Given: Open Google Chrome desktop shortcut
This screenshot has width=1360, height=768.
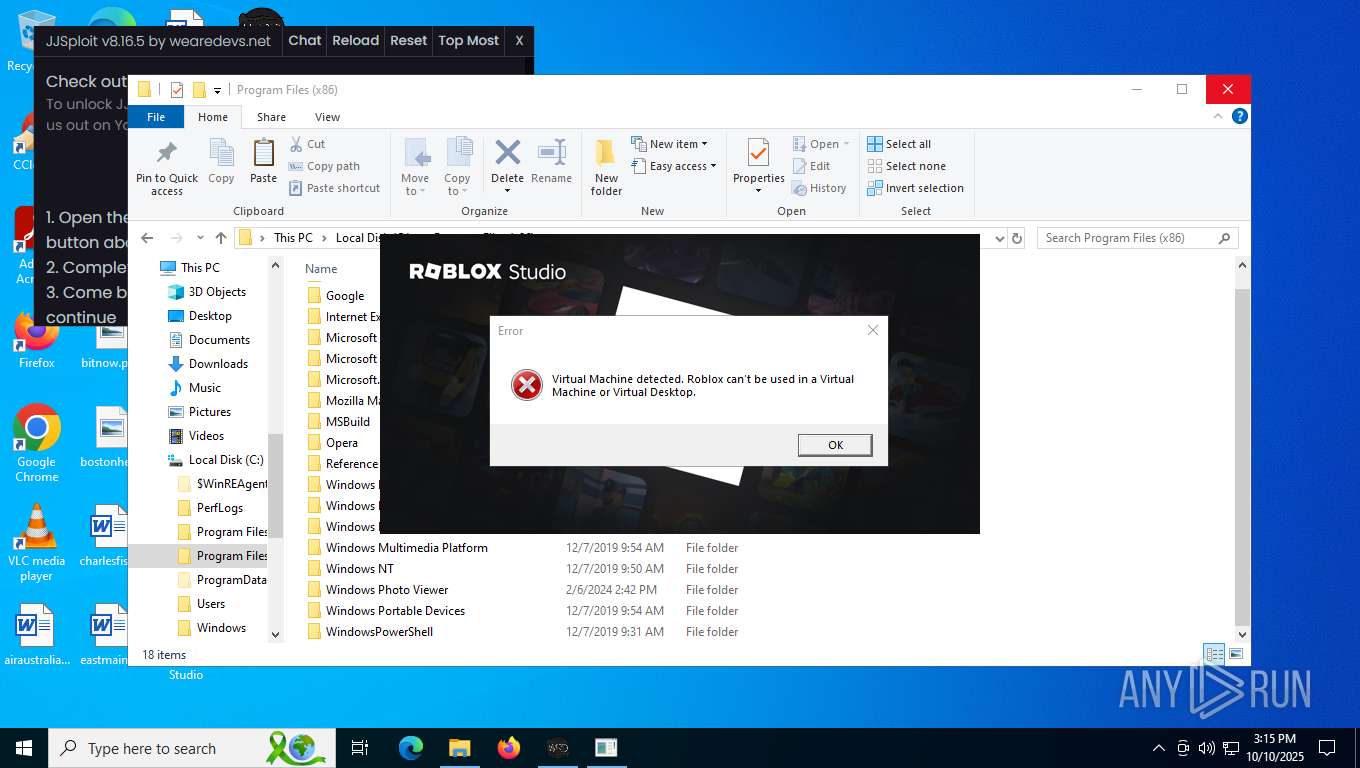Looking at the screenshot, I should tap(37, 443).
